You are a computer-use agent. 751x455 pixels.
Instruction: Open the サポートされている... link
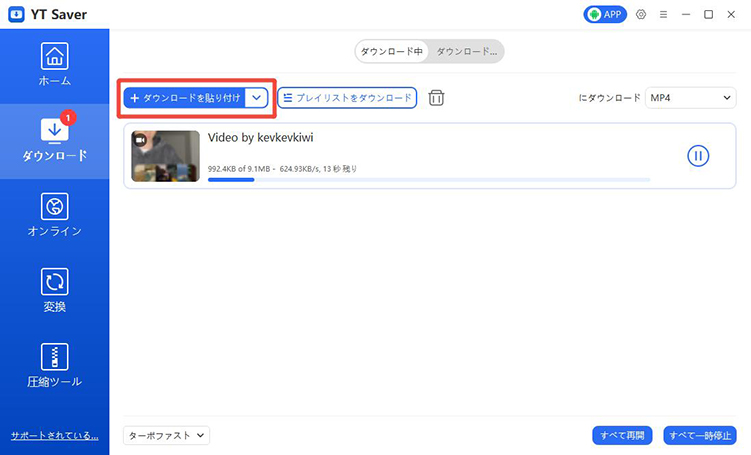pos(55,435)
